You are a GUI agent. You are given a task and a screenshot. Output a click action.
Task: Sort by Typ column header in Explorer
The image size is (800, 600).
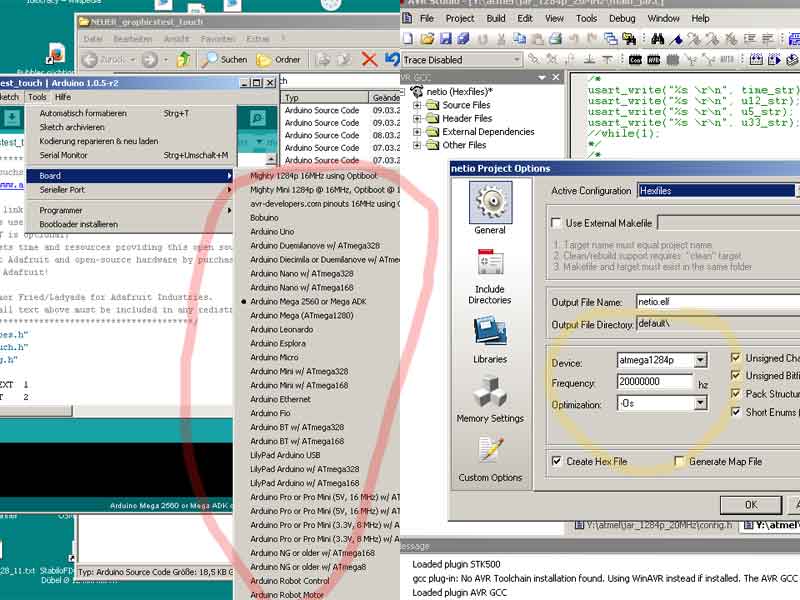(x=324, y=97)
